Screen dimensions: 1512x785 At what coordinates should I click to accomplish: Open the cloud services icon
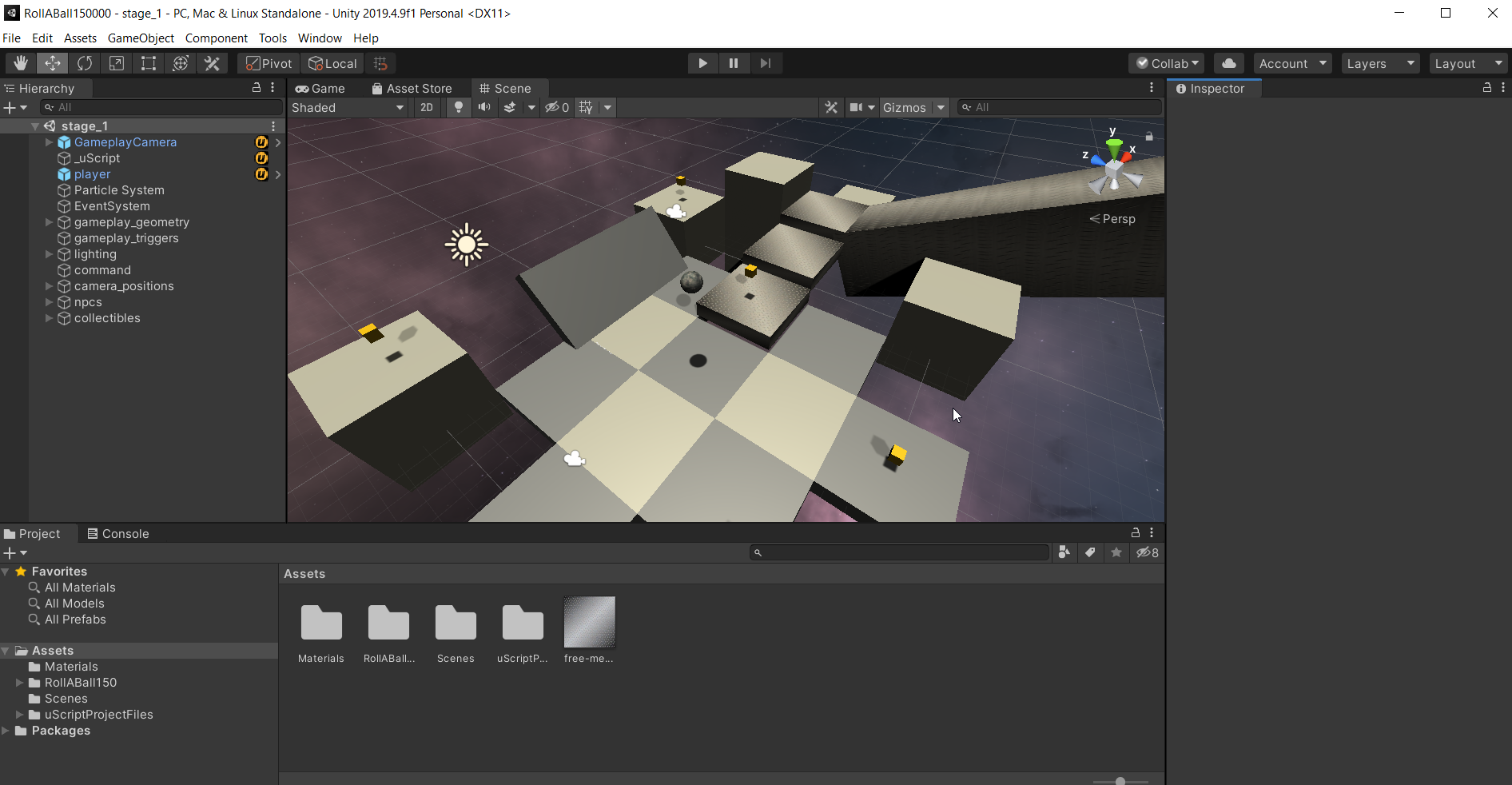click(1229, 63)
